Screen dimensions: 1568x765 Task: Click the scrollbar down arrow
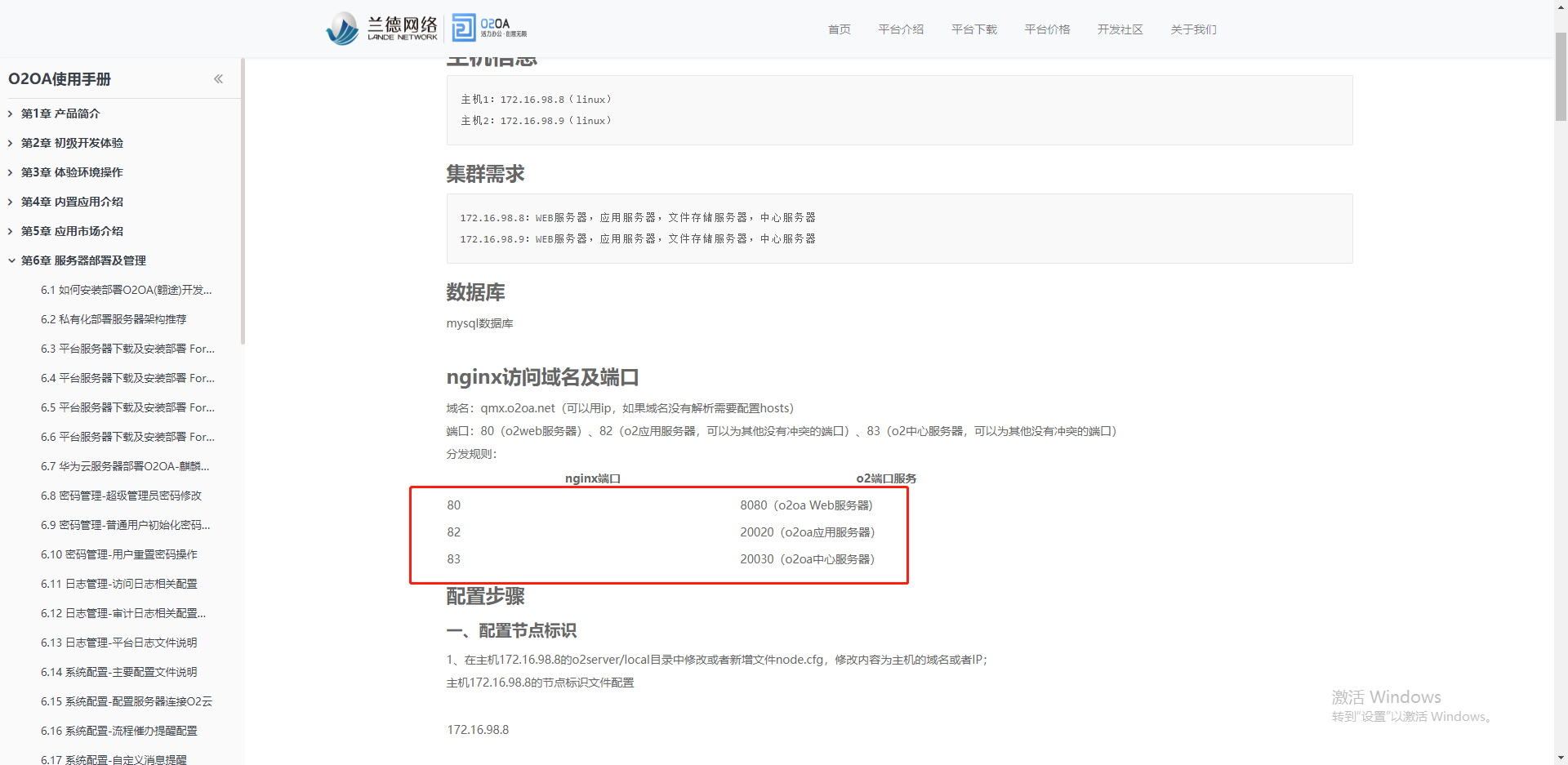click(1561, 758)
